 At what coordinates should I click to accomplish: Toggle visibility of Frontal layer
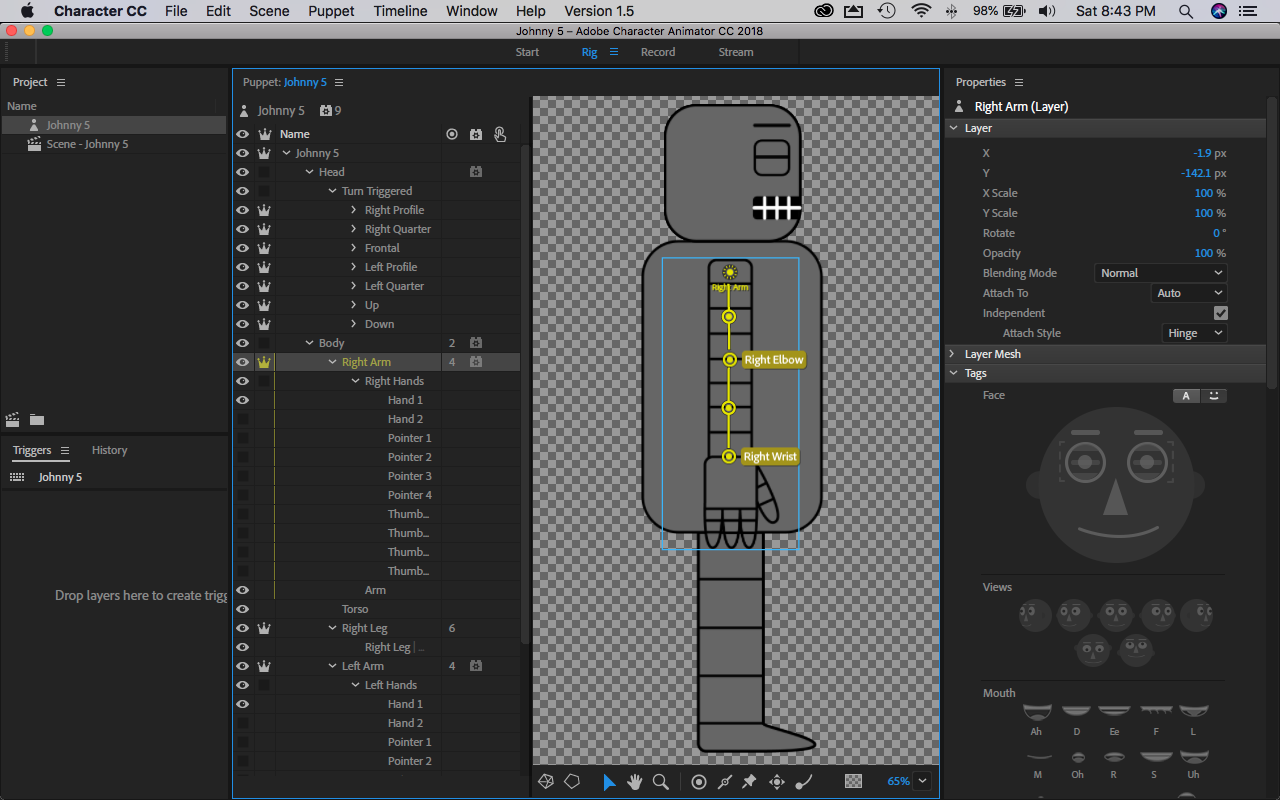pyautogui.click(x=242, y=248)
